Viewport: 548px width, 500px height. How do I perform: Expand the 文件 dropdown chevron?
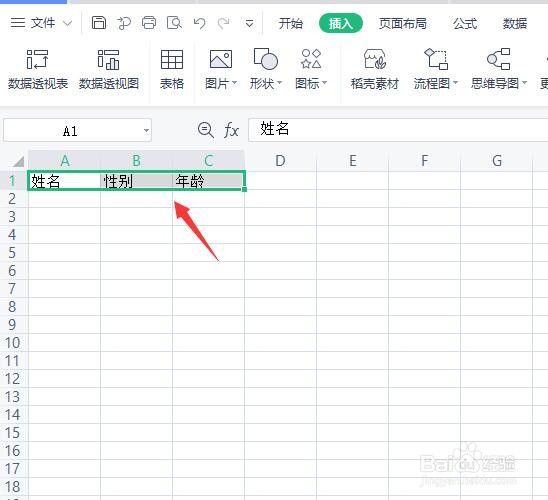[x=67, y=23]
